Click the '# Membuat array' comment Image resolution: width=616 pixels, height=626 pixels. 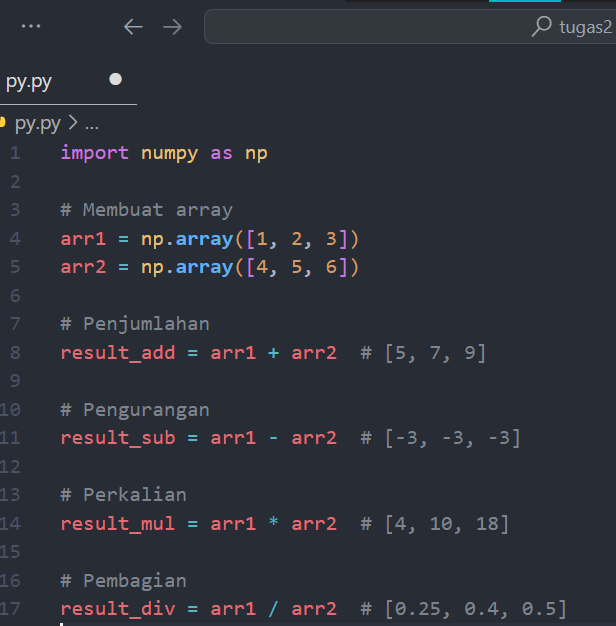pos(147,210)
